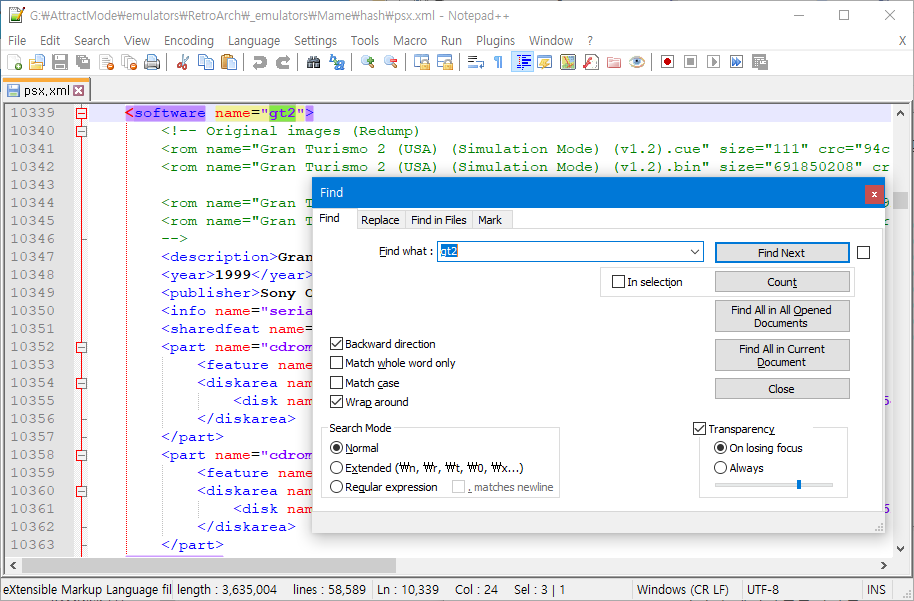914x601 pixels.
Task: Toggle the unlabeled checkbox beside Find Next
Action: [x=864, y=252]
